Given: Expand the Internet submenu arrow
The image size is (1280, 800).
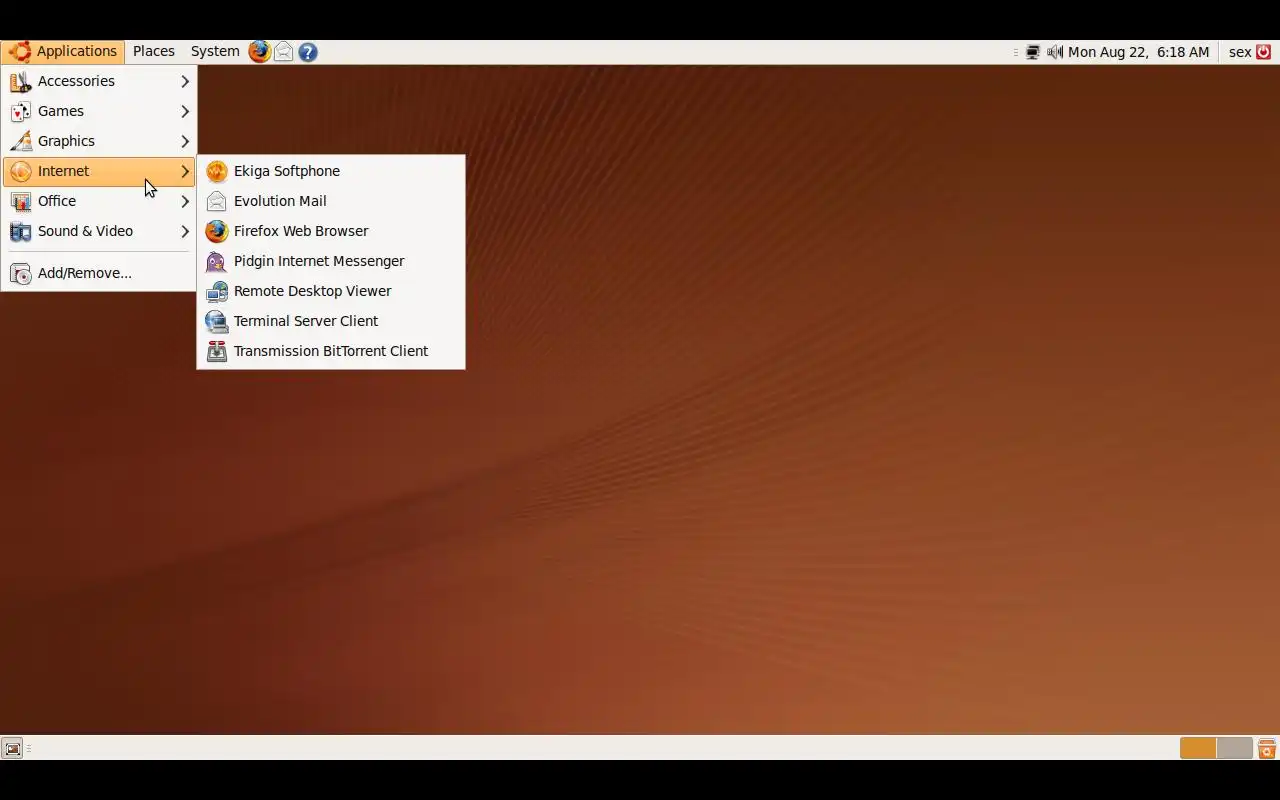Looking at the screenshot, I should click(185, 171).
